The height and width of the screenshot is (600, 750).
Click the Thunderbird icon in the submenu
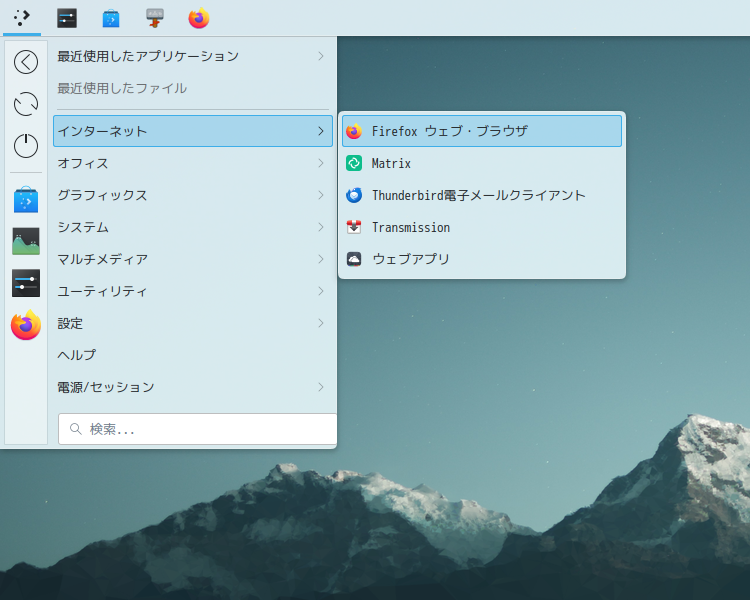point(354,195)
